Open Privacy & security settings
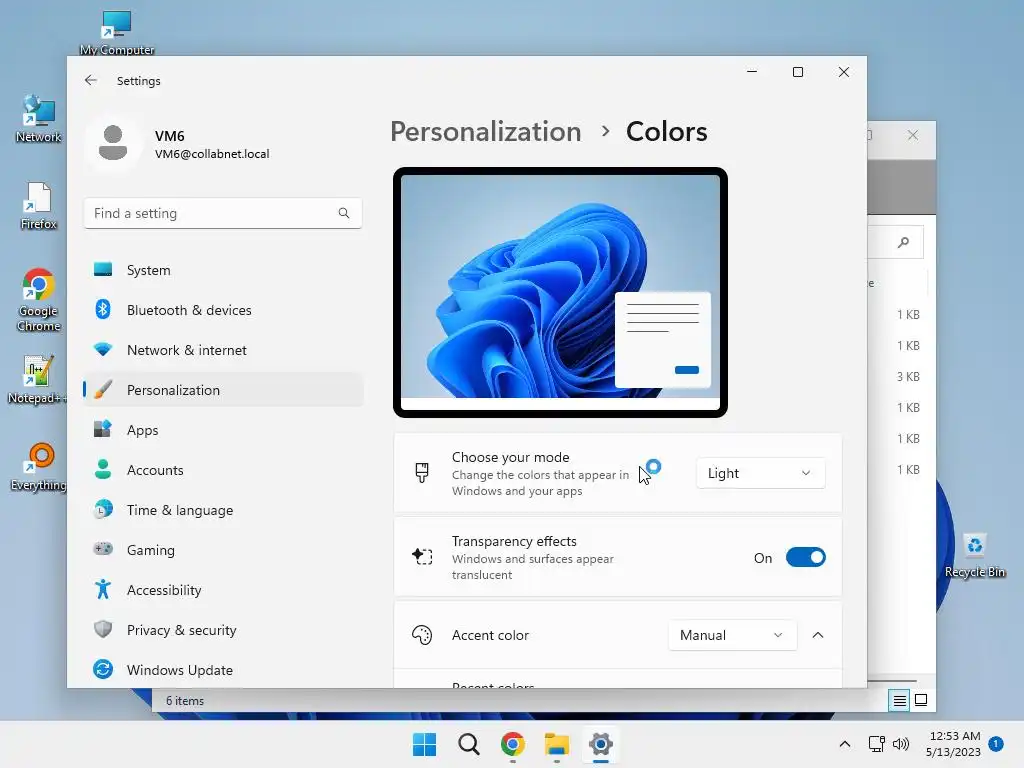Image resolution: width=1024 pixels, height=768 pixels. click(223, 630)
